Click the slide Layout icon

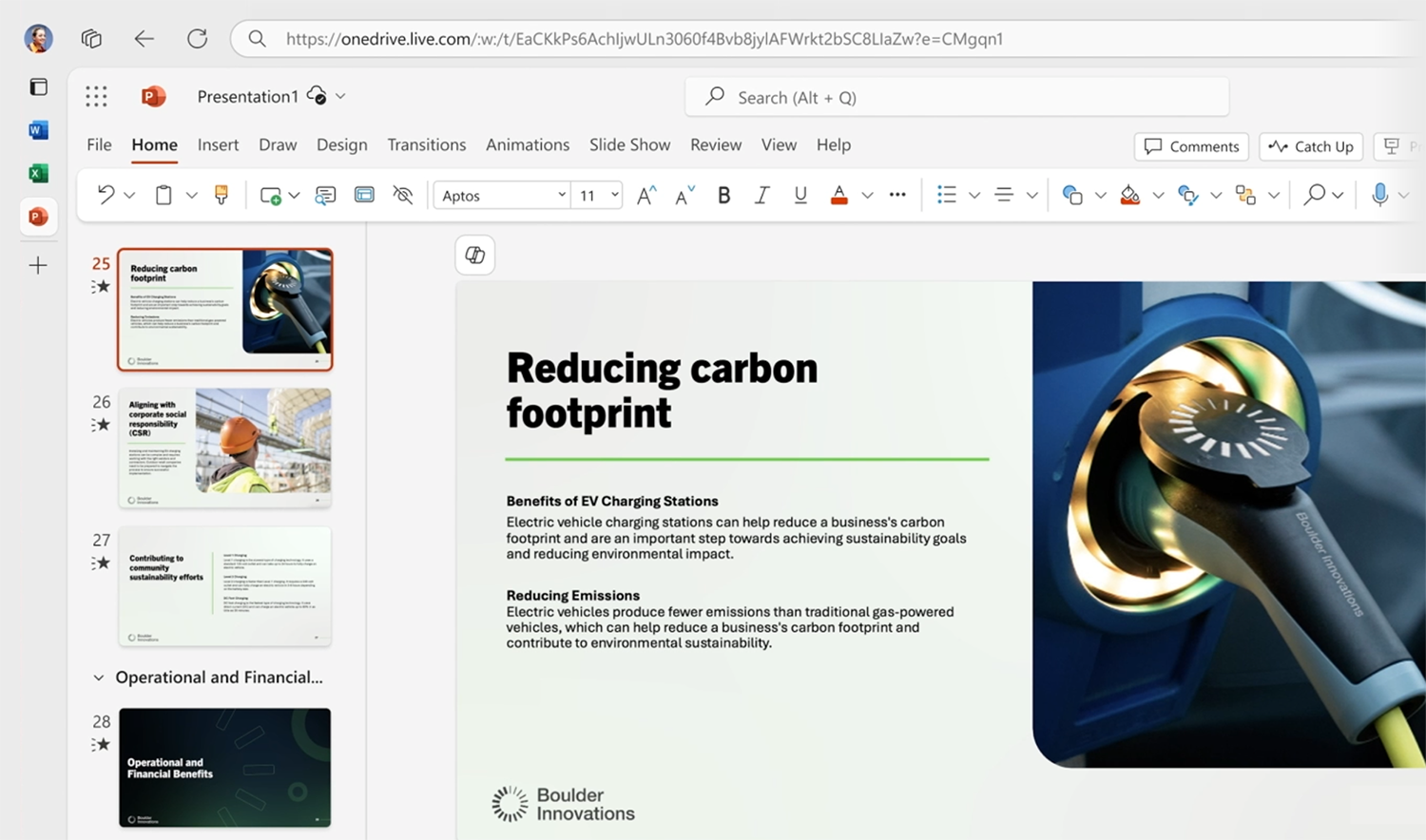[364, 195]
